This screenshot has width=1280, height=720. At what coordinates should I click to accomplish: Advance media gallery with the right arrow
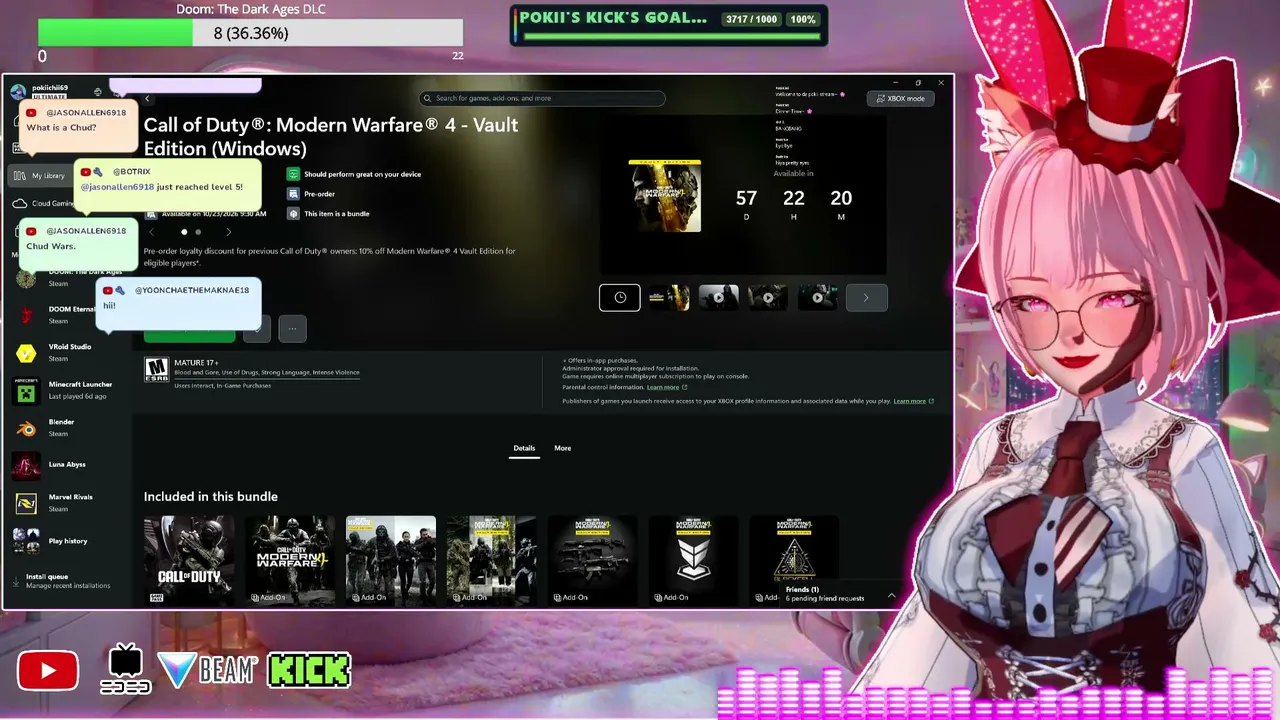pos(866,297)
